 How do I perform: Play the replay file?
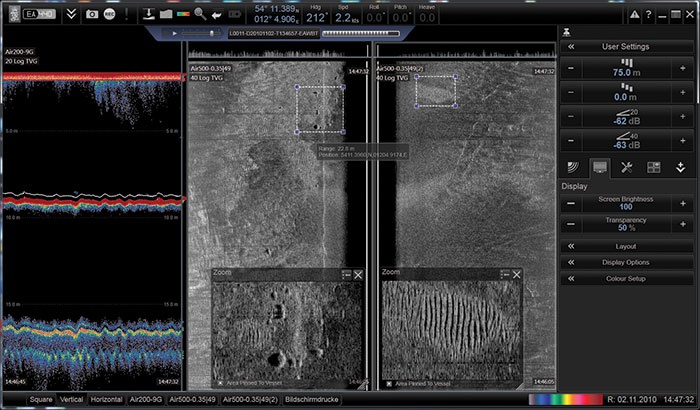(175, 33)
